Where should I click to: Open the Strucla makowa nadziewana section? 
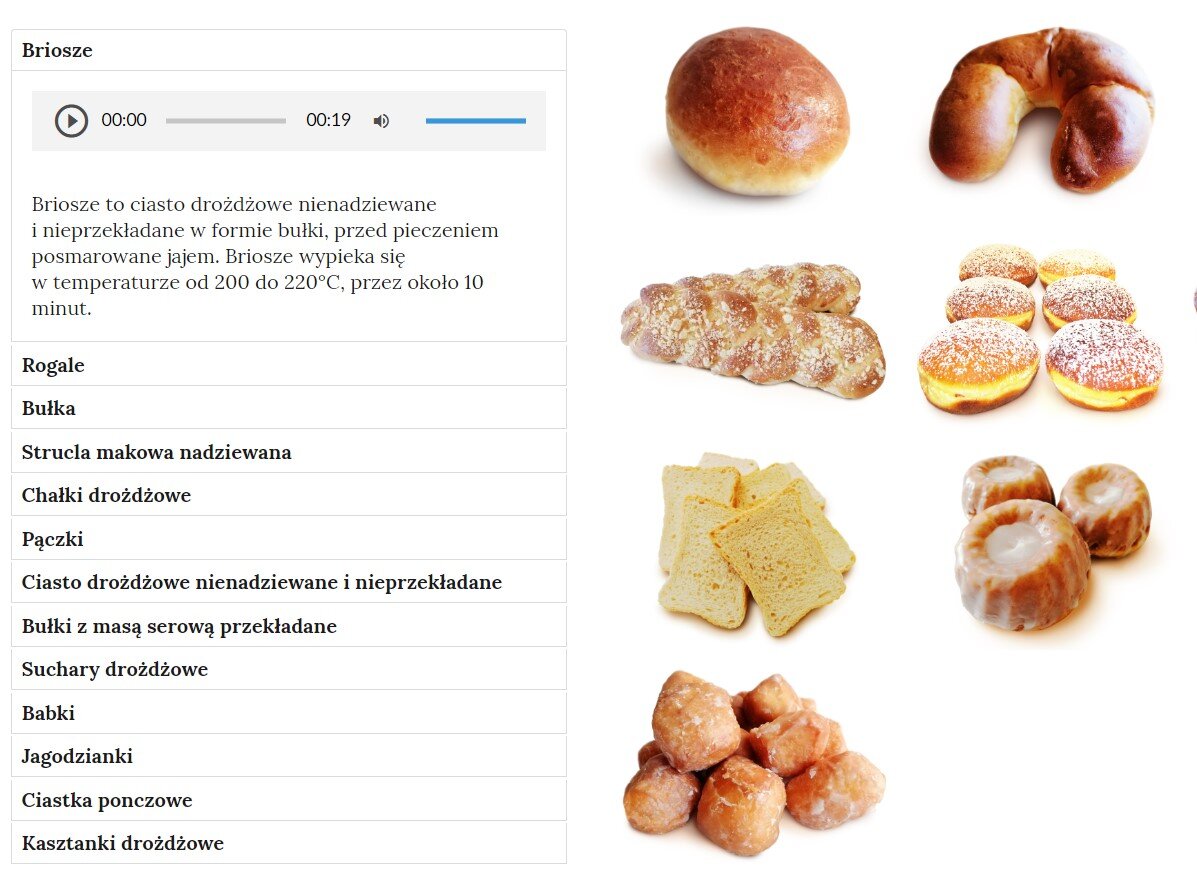click(289, 452)
